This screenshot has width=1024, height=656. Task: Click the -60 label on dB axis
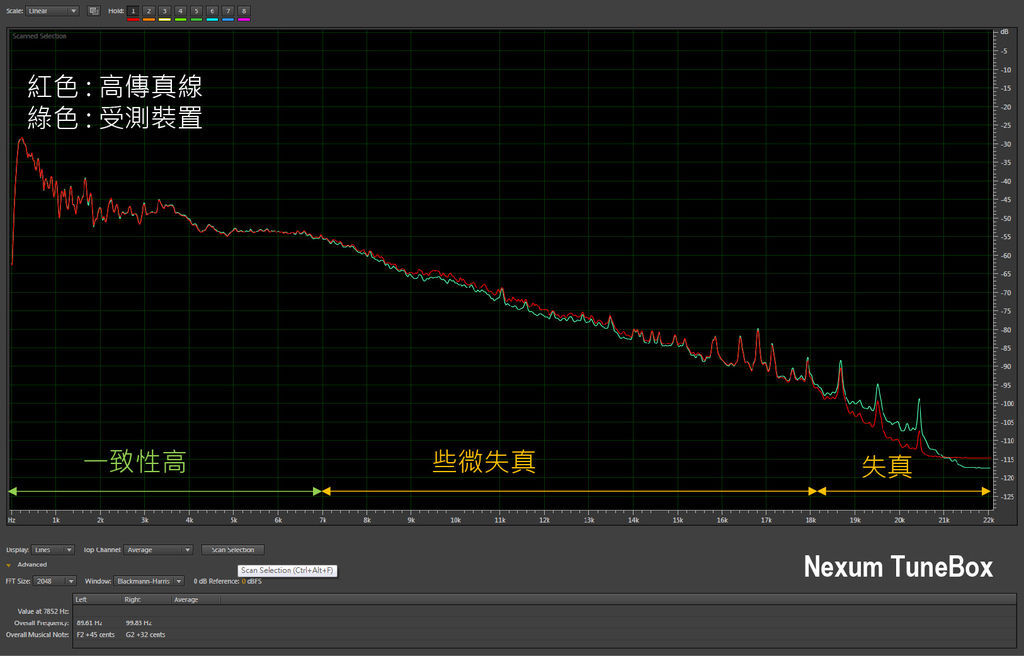[1006, 256]
